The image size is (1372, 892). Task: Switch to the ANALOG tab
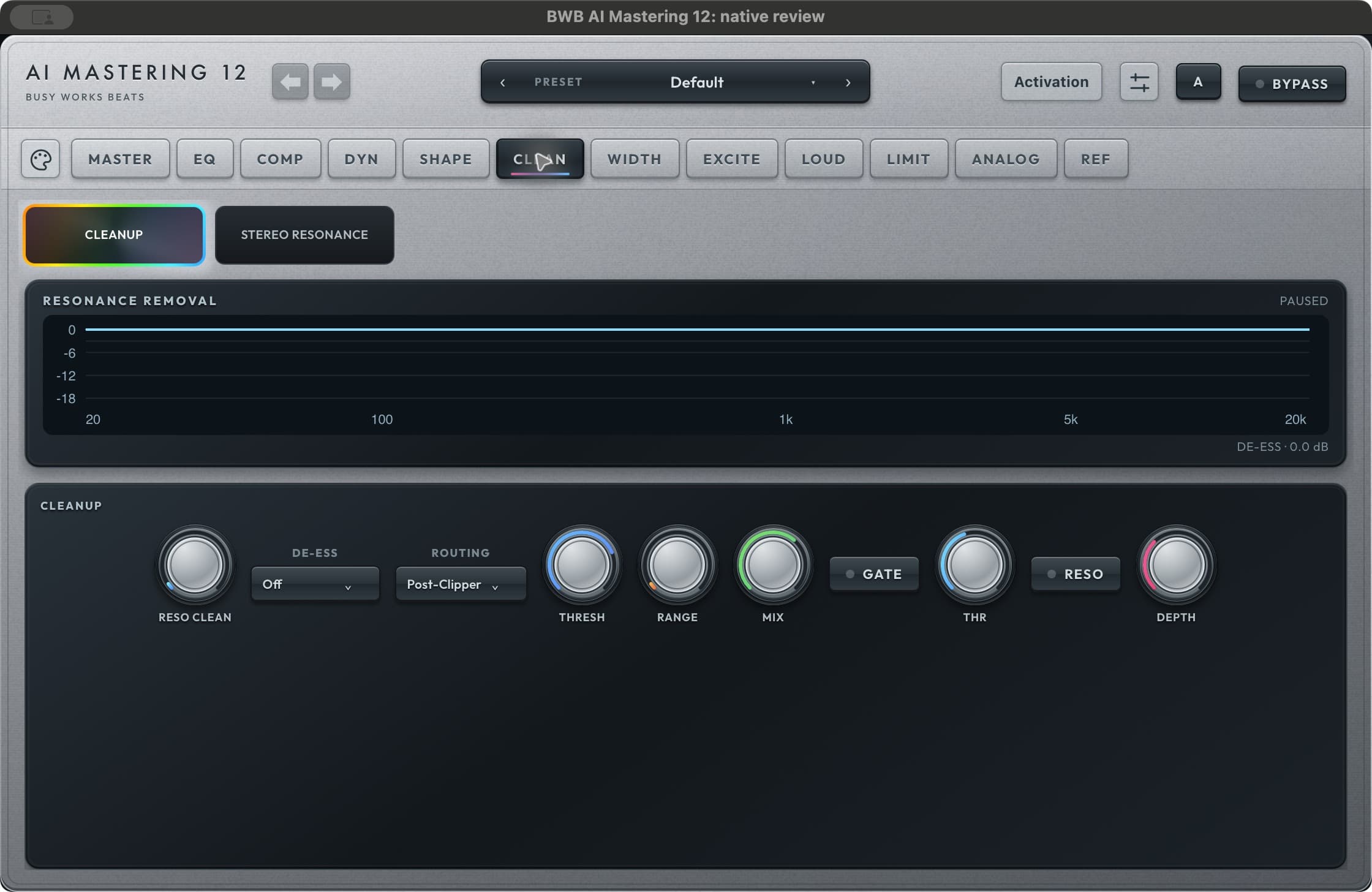point(1006,159)
